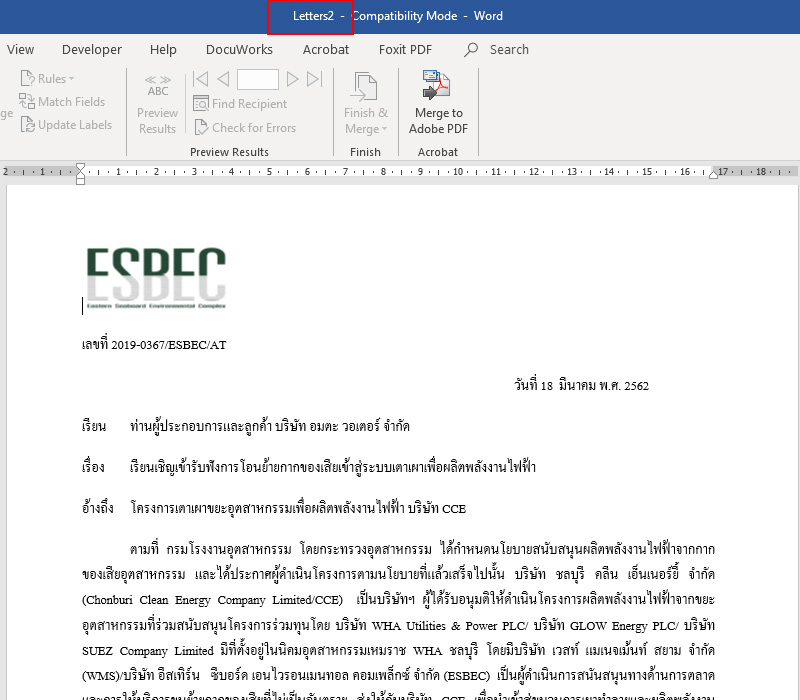Click the reference number 2019-0367/ESBEC/AT

click(169, 345)
